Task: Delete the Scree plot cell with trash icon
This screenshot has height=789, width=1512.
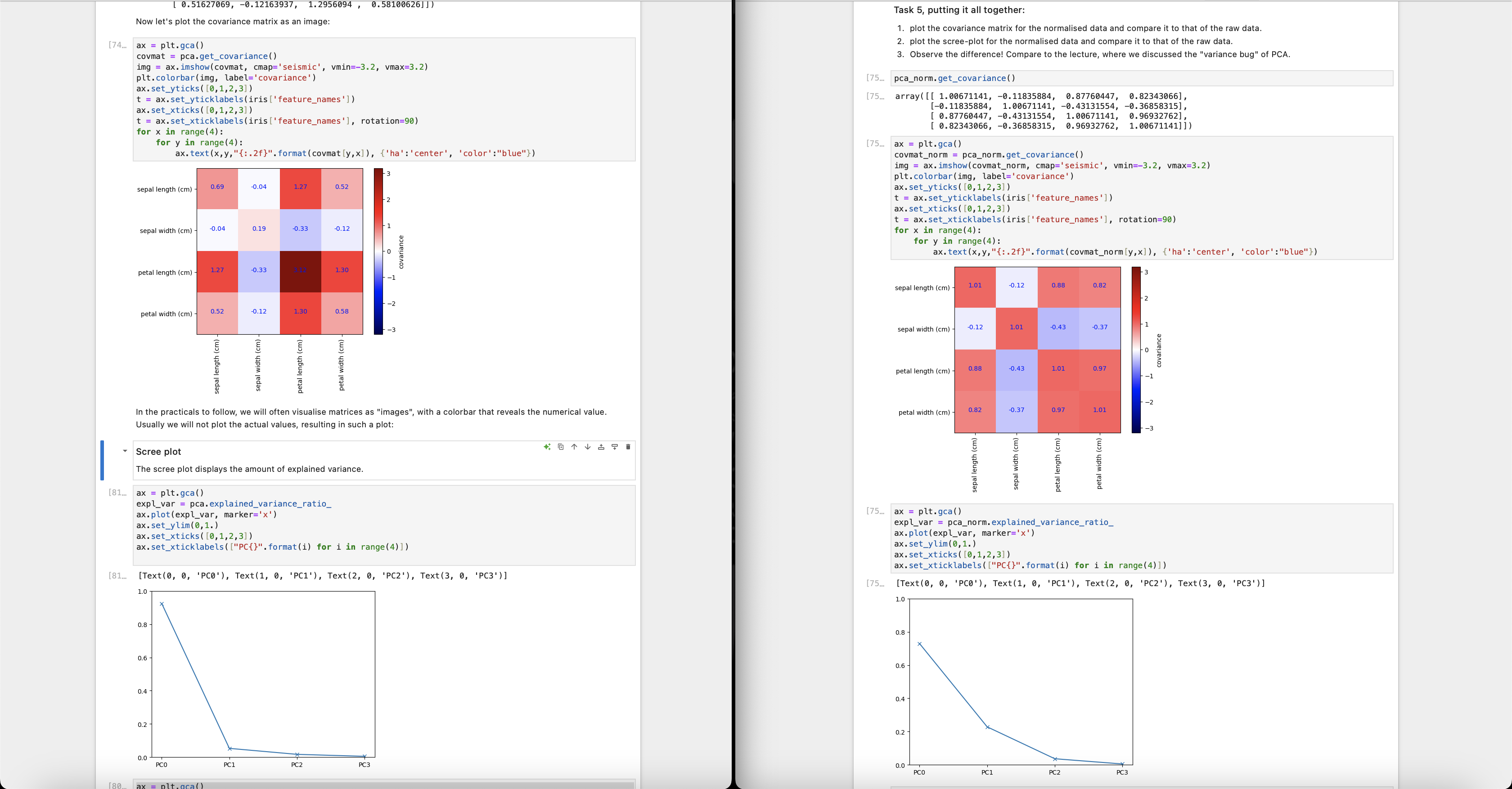Action: [628, 446]
